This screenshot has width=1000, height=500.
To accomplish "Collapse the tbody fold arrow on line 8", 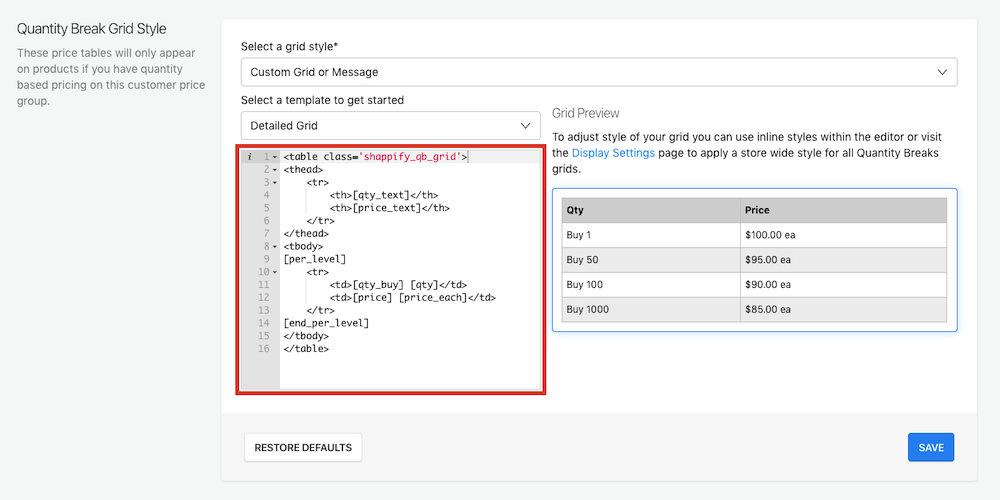I will (274, 246).
